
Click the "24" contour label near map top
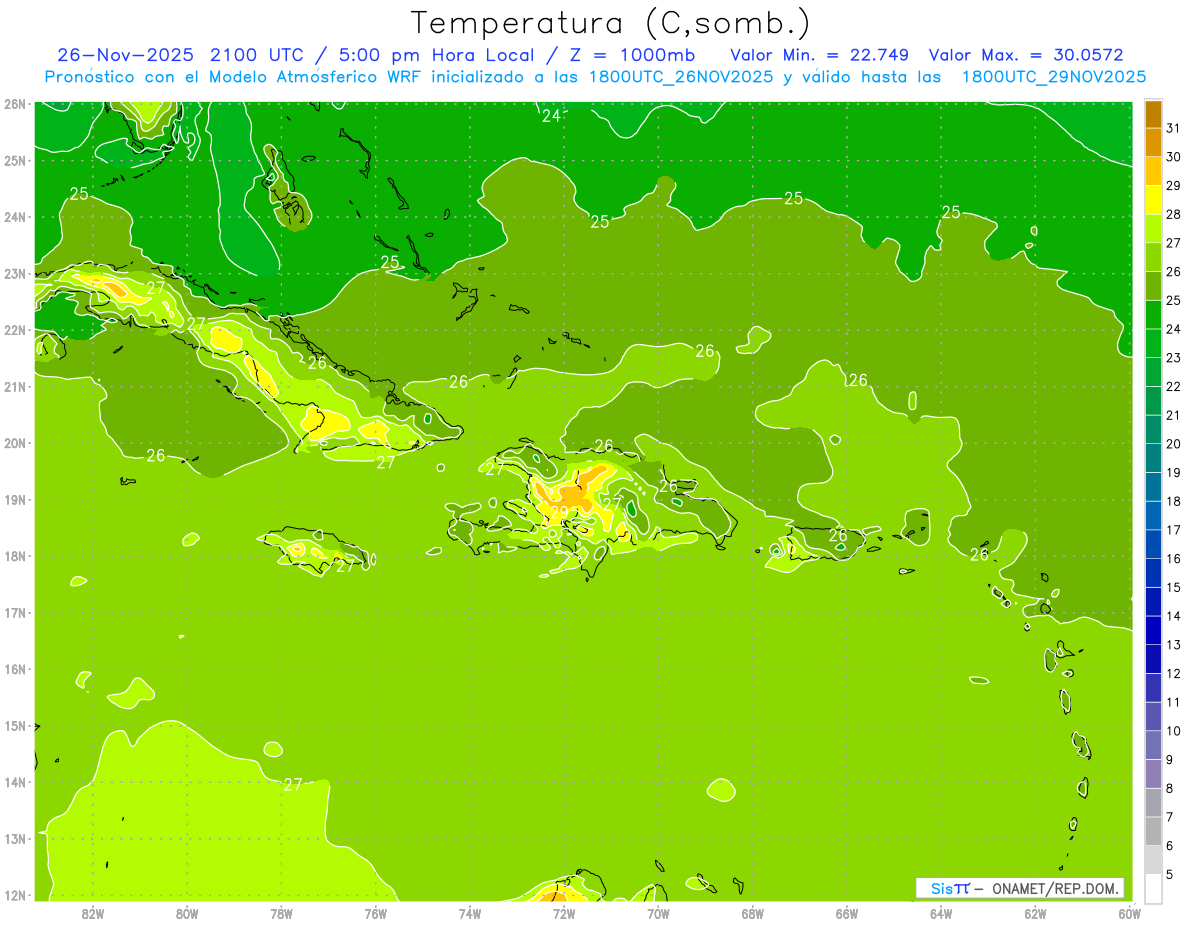[x=551, y=116]
